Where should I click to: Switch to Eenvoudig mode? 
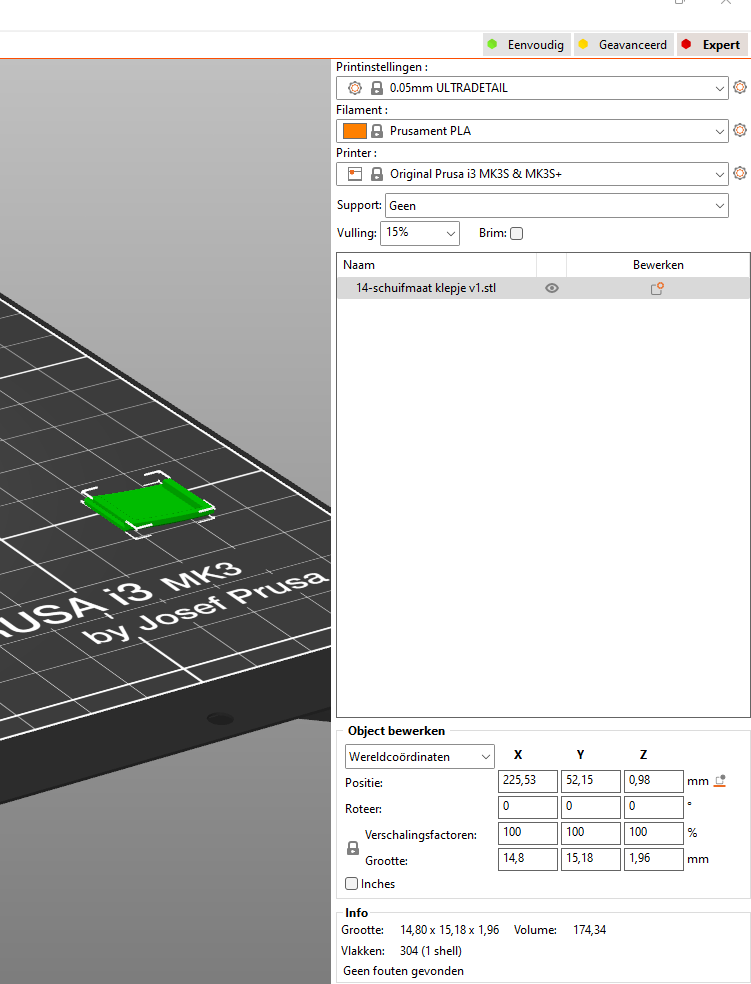(525, 45)
